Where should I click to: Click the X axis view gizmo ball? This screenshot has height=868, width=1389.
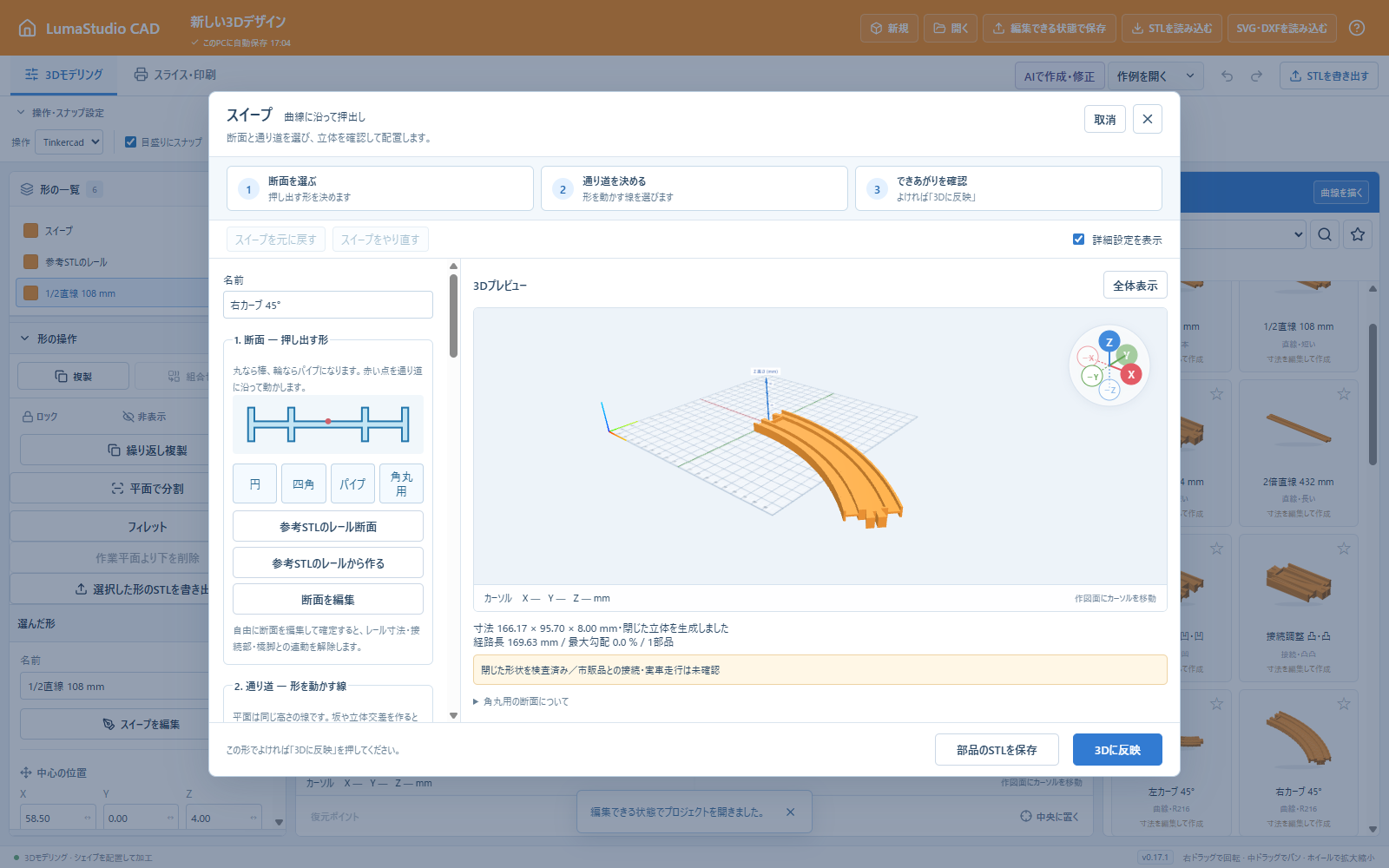pos(1130,374)
